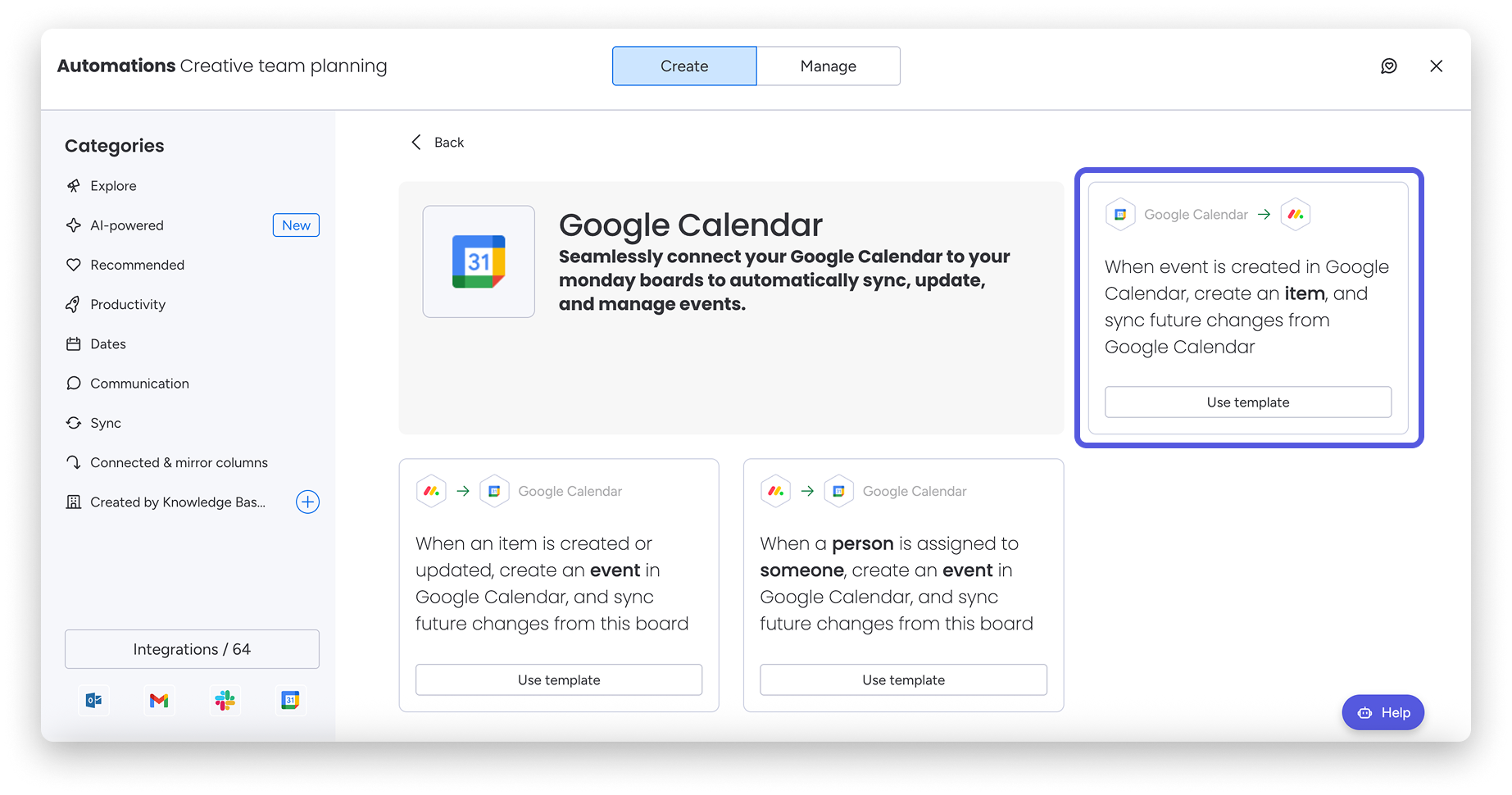Click bold 'event' field in person-assigned template
Screen dimensions: 1512x795
967,570
